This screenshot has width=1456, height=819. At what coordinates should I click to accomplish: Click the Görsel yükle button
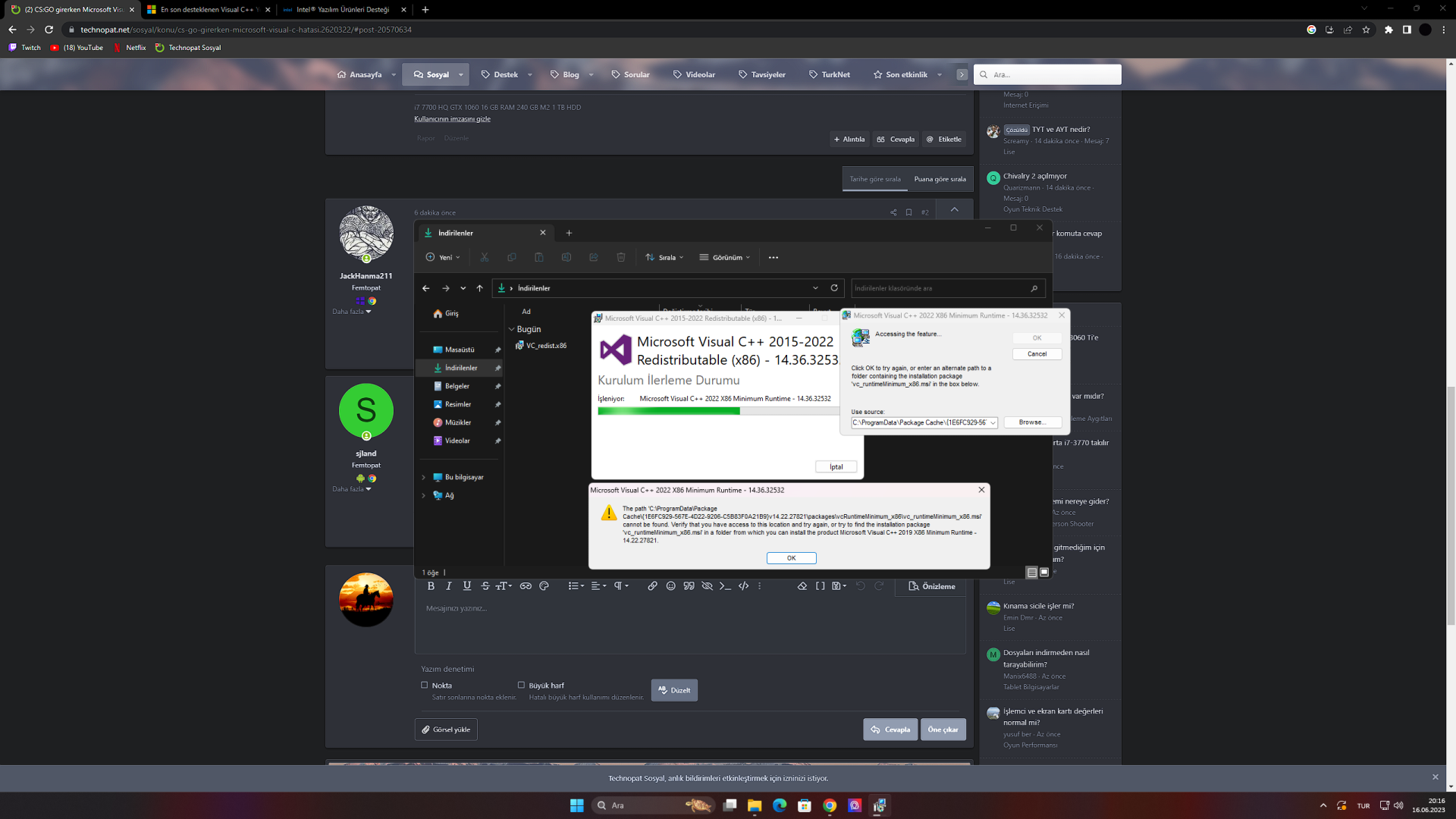coord(446,730)
